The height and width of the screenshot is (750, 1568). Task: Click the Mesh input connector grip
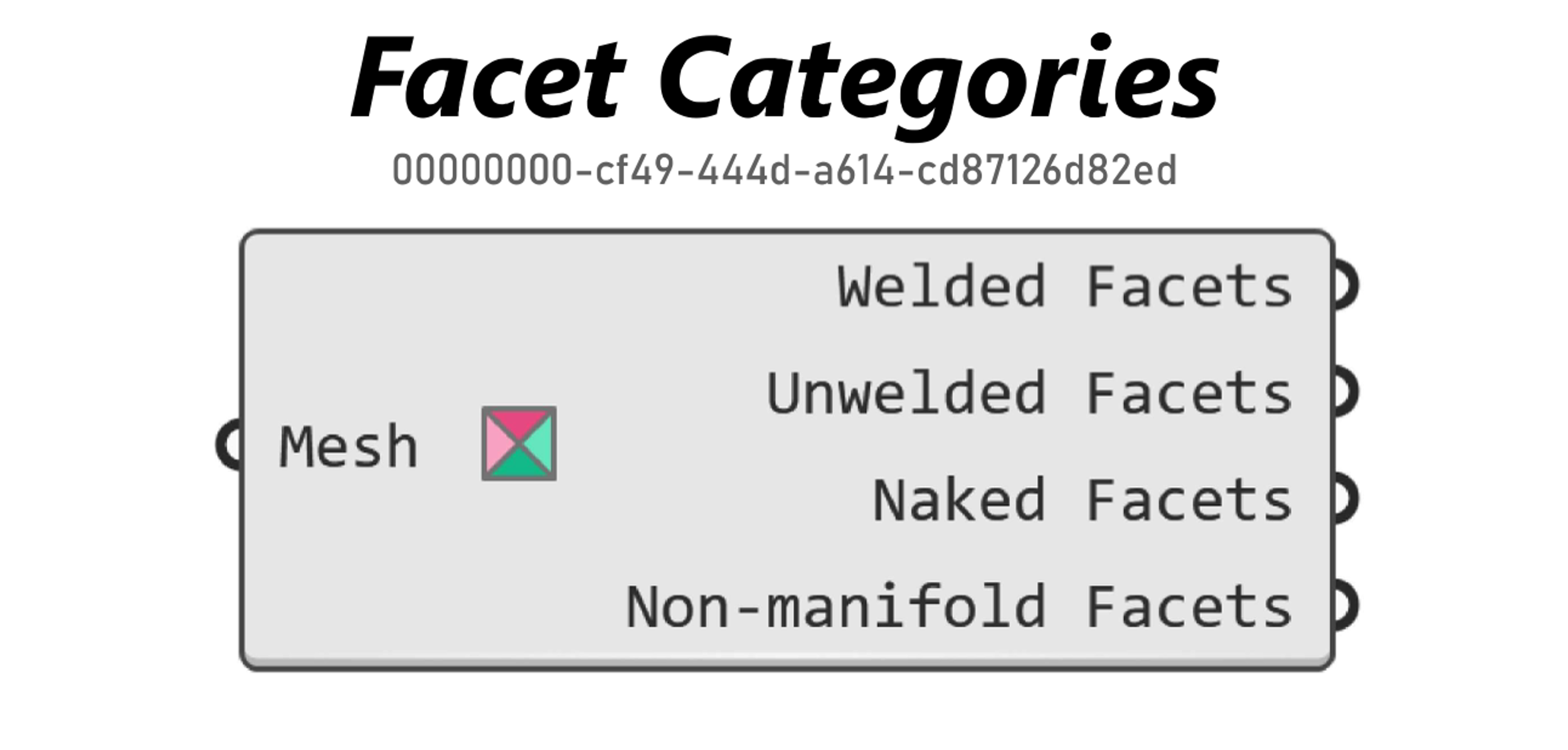[x=229, y=445]
